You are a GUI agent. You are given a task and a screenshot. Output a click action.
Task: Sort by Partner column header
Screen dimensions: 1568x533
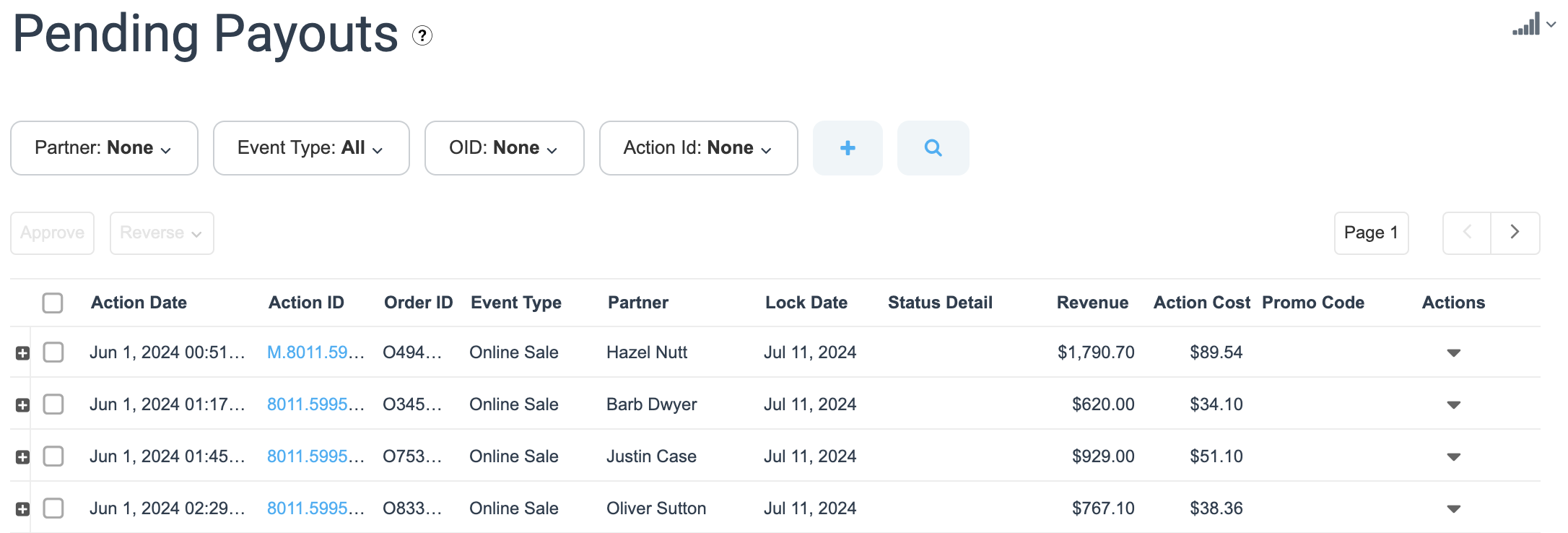coord(638,303)
